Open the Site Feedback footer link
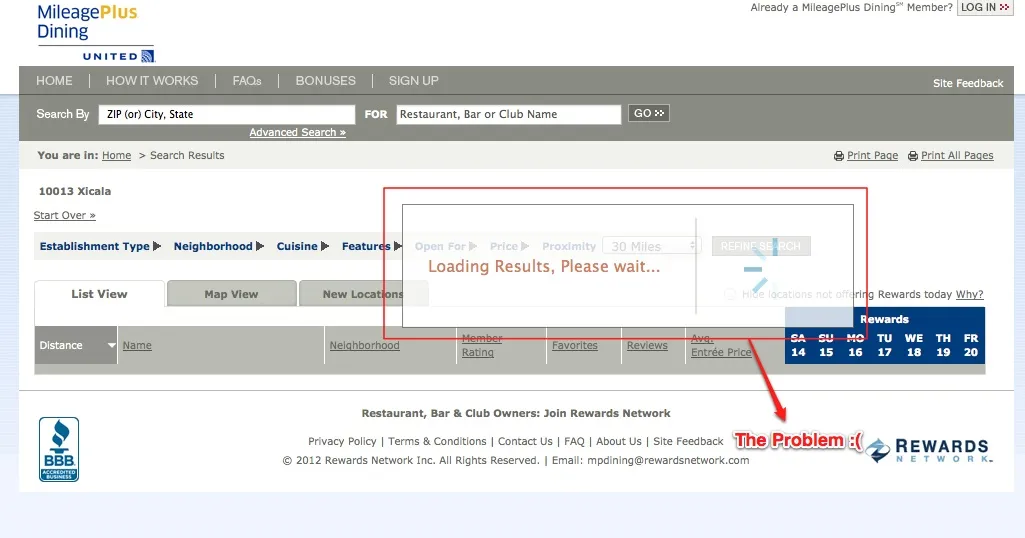This screenshot has width=1025, height=538. tap(688, 441)
